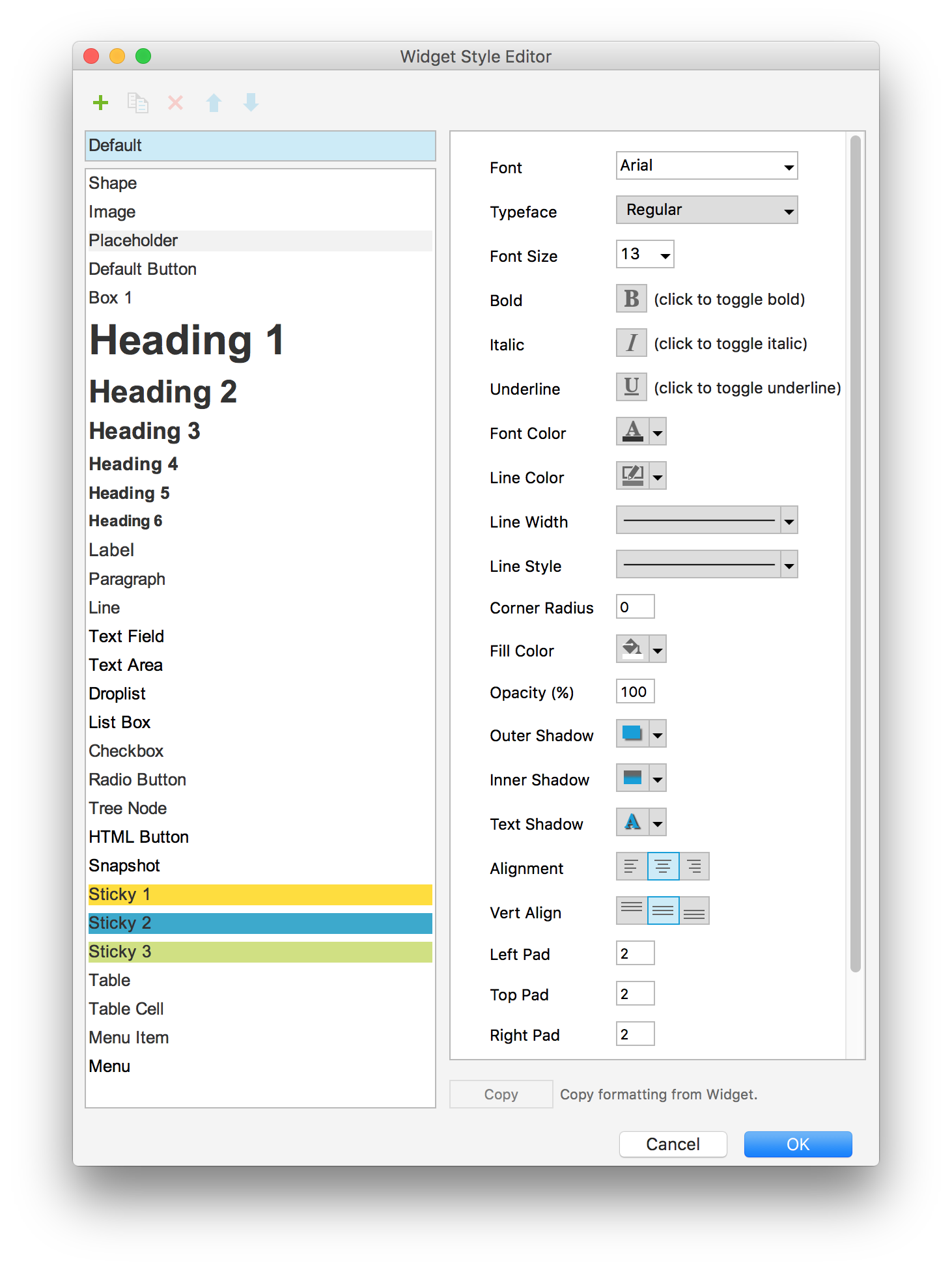
Task: Confirm with the OK button
Action: point(798,1144)
